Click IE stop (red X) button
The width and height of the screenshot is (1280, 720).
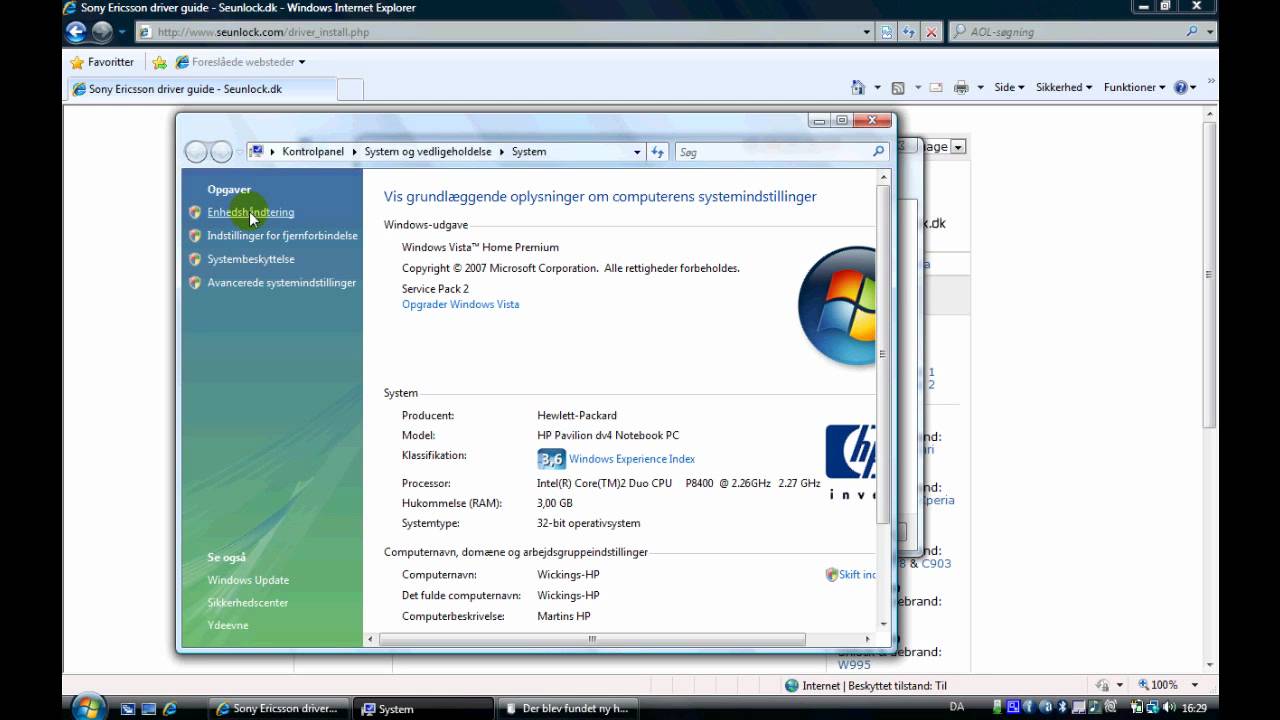coord(931,32)
